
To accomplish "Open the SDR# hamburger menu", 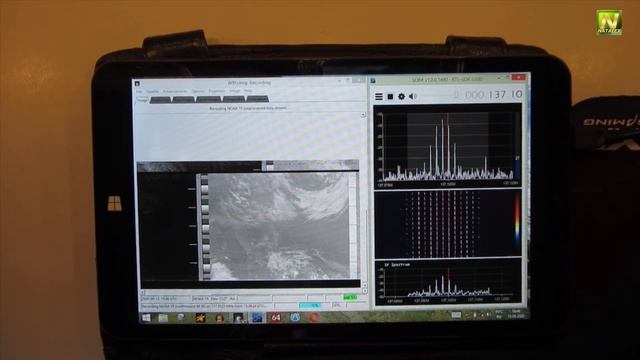I will [x=379, y=96].
